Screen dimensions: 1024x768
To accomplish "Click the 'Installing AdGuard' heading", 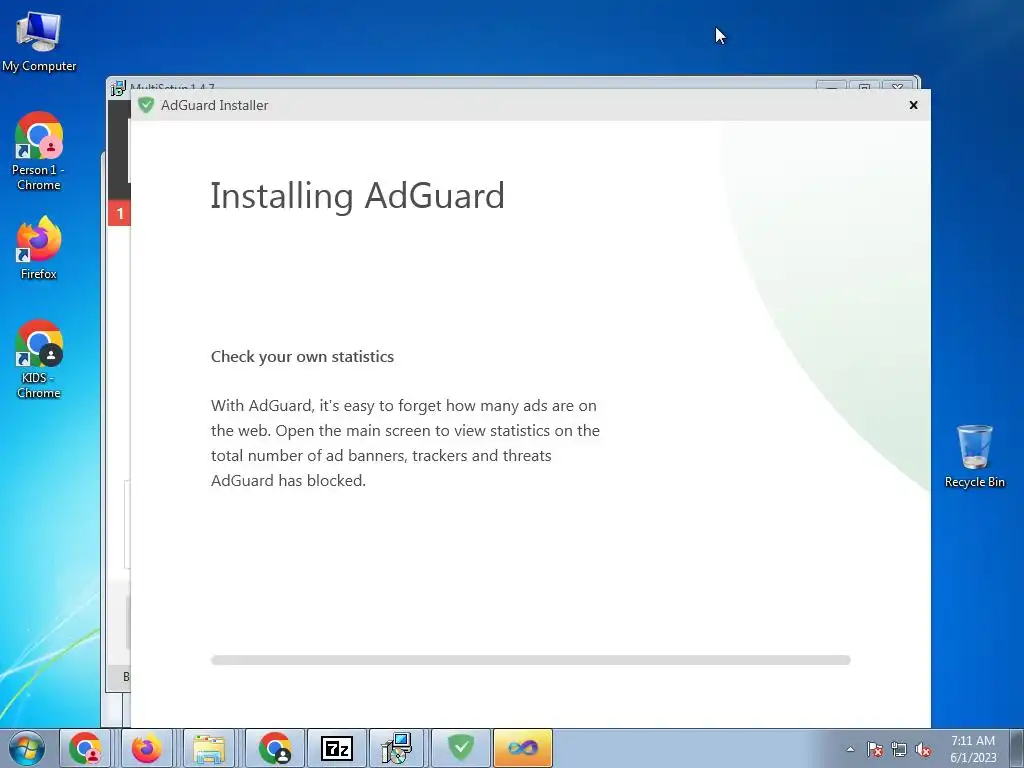I will point(357,196).
